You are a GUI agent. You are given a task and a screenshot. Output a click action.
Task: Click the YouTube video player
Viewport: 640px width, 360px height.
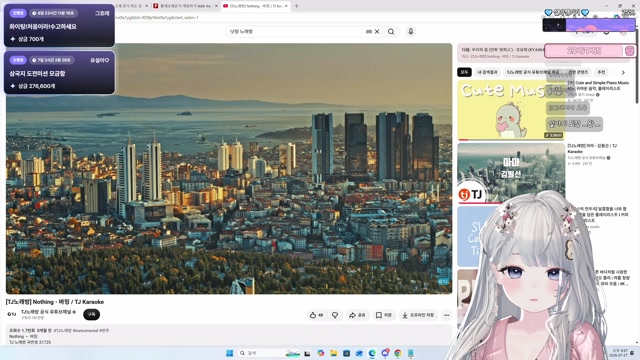(x=229, y=169)
